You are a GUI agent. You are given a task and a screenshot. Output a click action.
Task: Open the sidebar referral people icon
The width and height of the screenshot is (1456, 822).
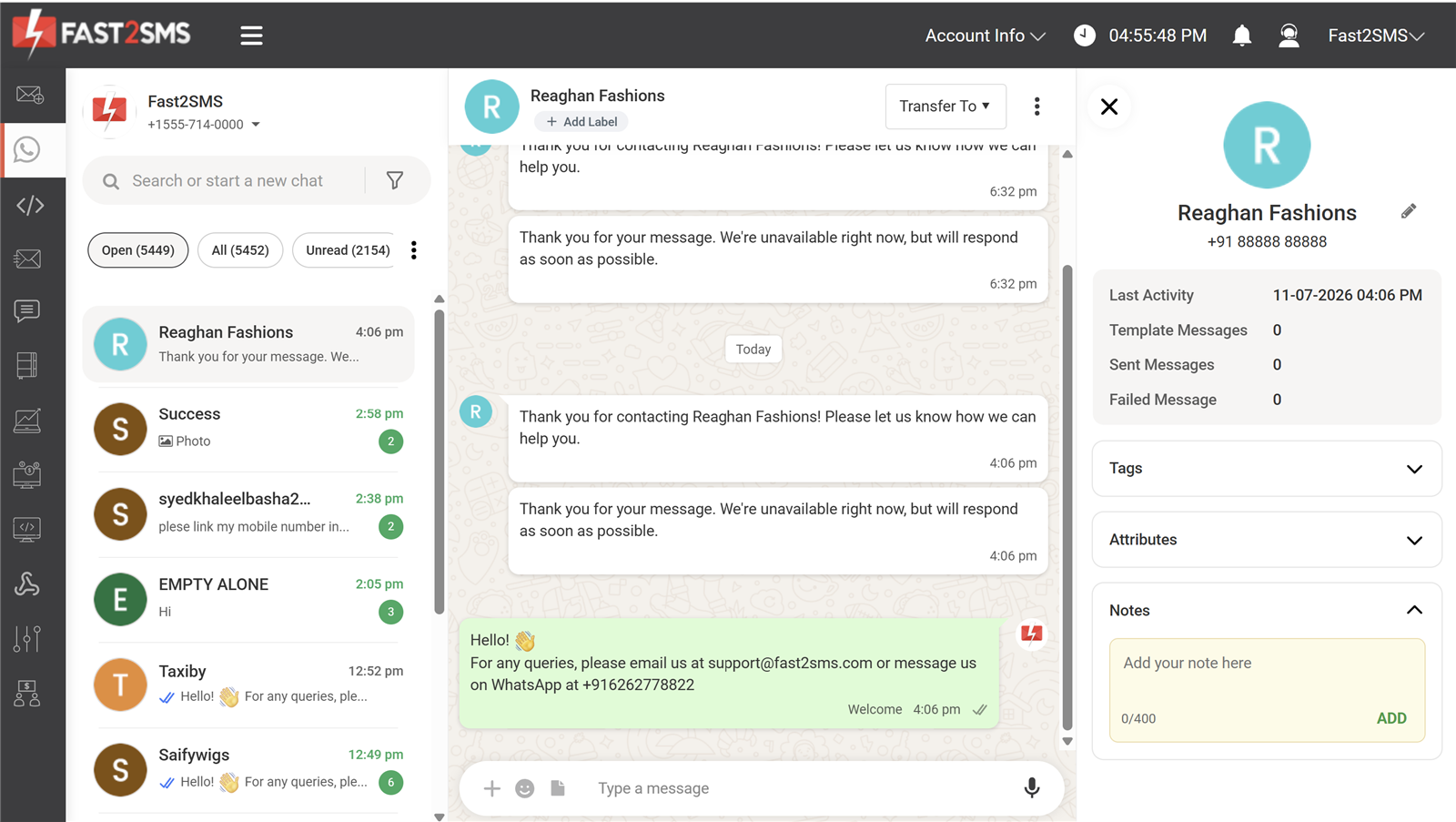click(x=27, y=694)
